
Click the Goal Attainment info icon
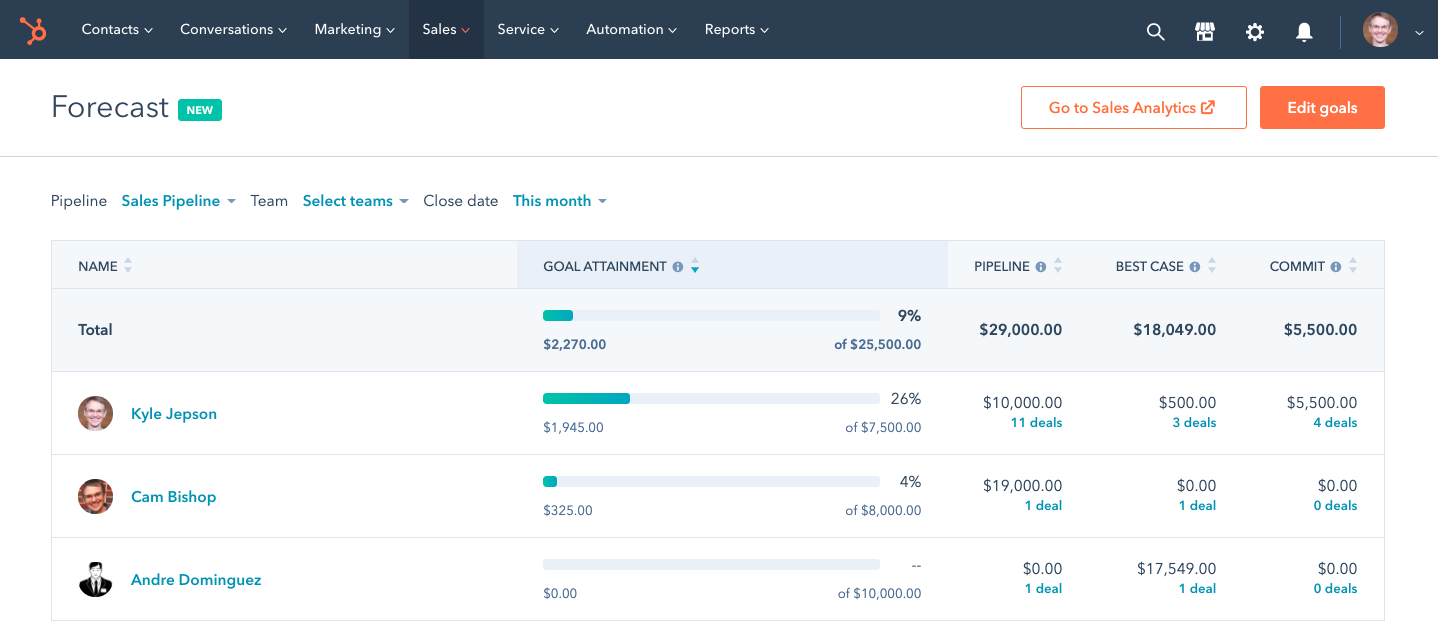coord(678,267)
